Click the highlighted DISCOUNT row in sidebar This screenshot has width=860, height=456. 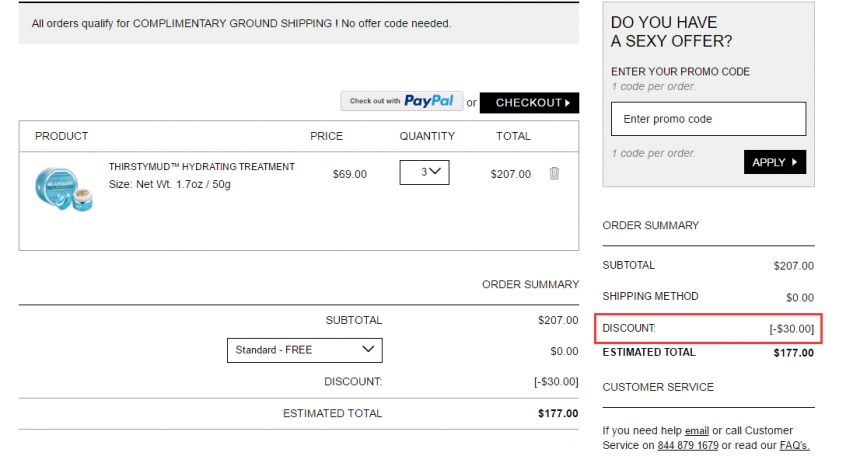click(x=708, y=329)
